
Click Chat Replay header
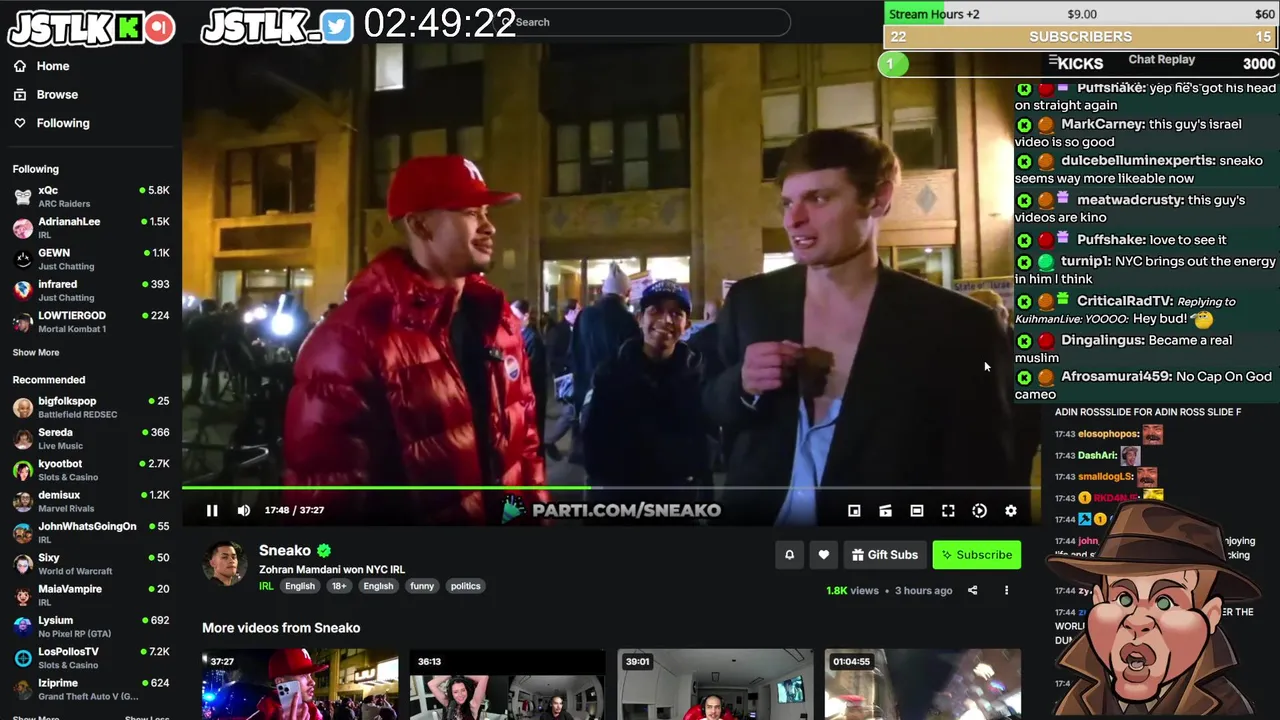coord(1161,60)
